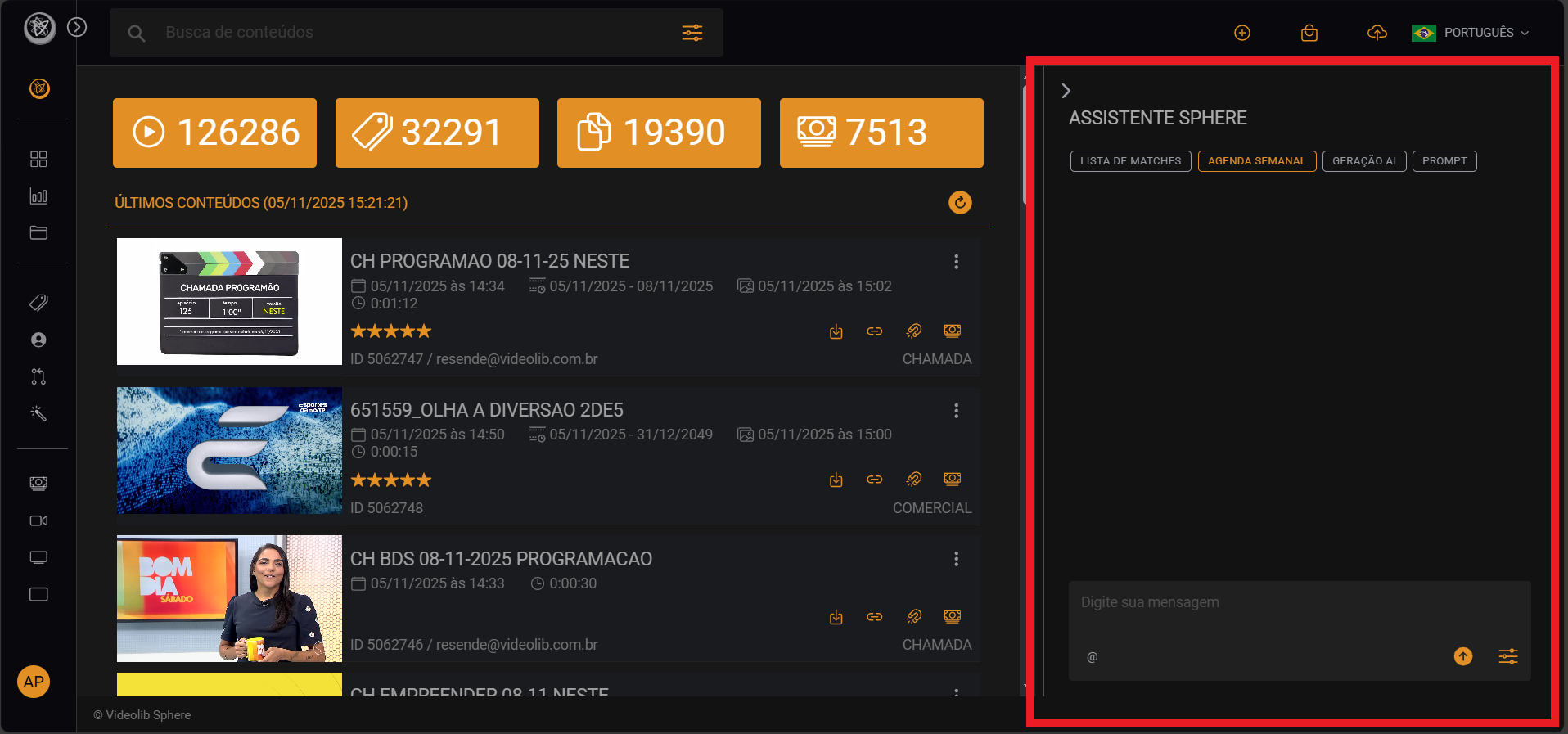Screen dimensions: 1568x734
Task: Open assistant settings sliders icon
Action: pyautogui.click(x=1508, y=656)
